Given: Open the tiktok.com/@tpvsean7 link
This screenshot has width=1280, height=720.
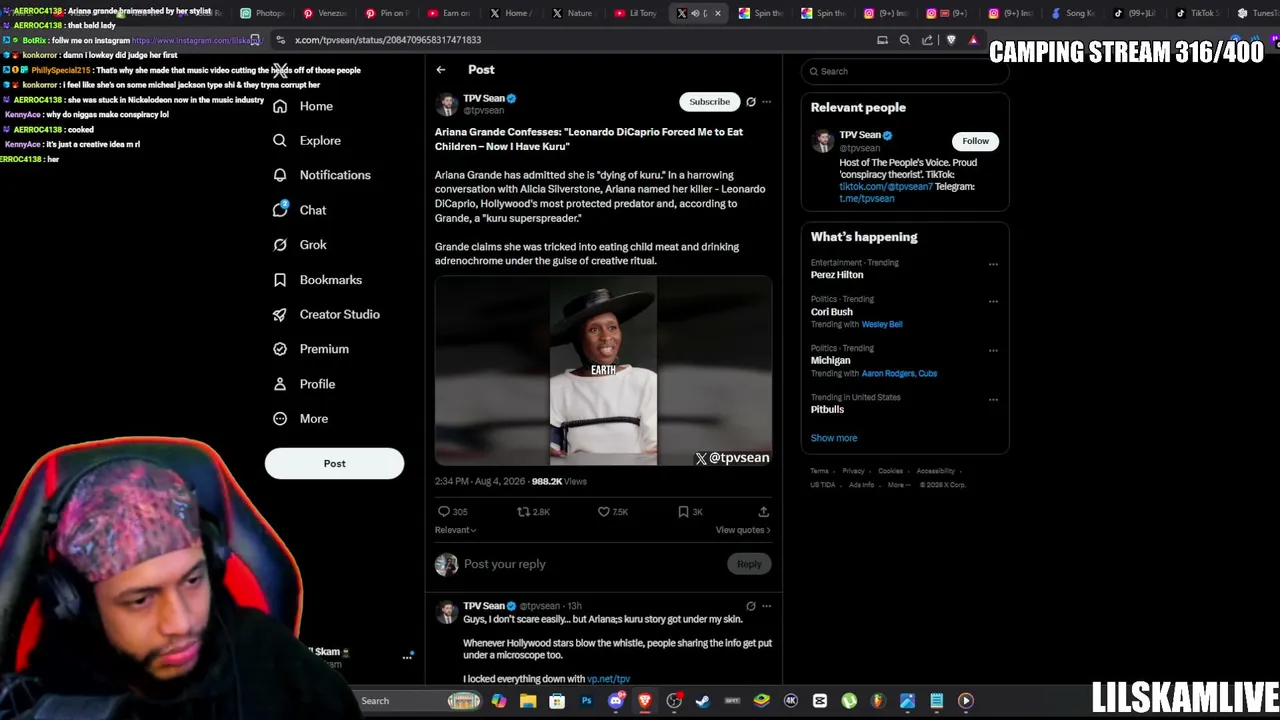Looking at the screenshot, I should click(886, 187).
